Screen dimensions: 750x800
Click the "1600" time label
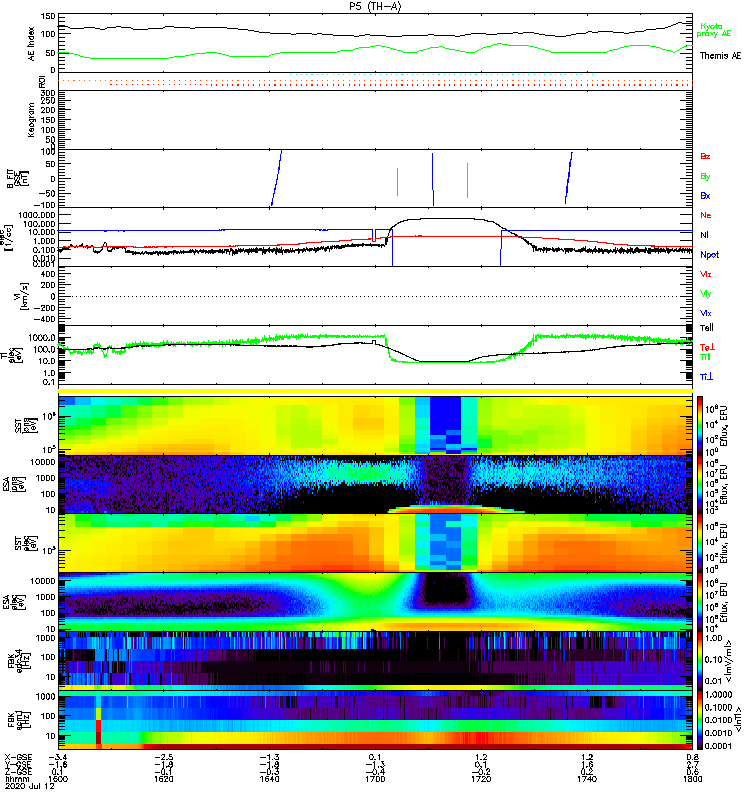58,779
